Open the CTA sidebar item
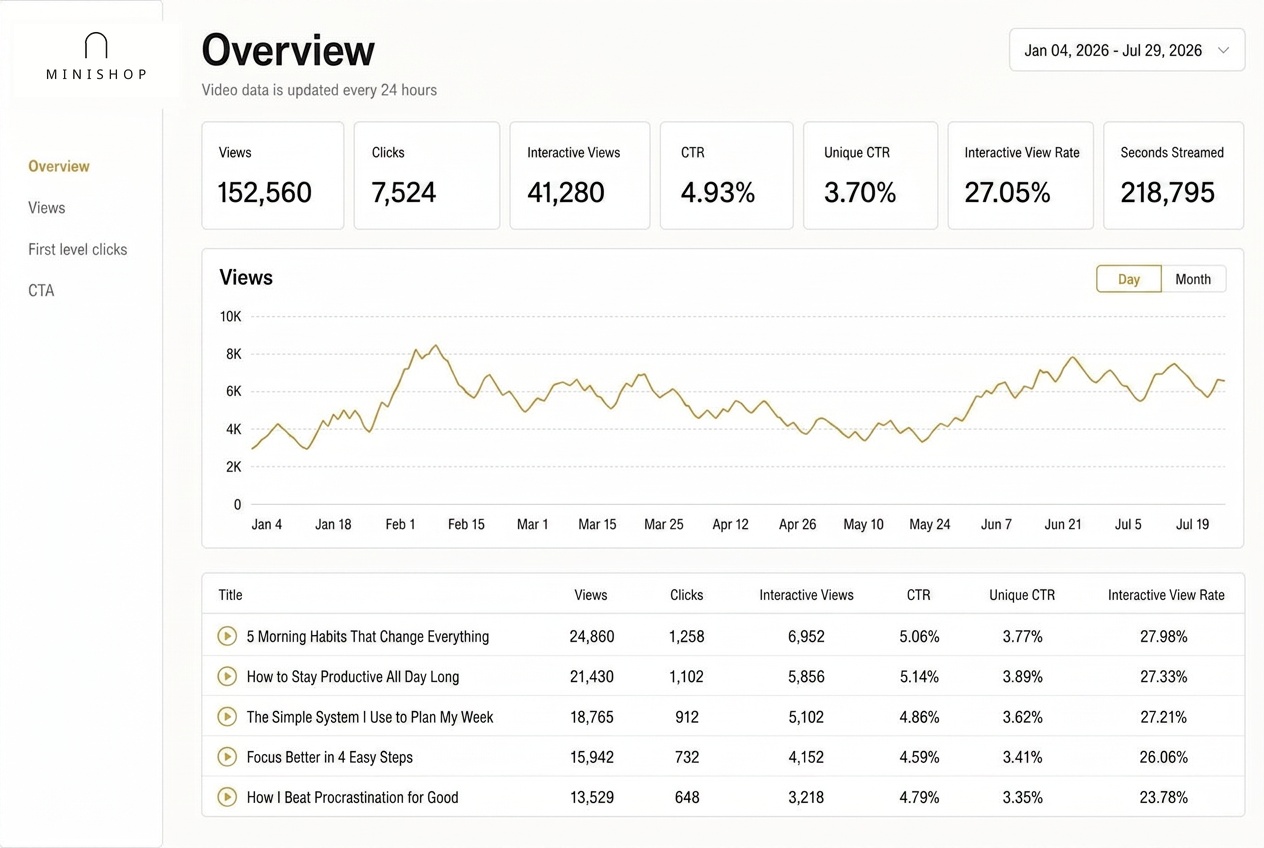Screen dimensions: 1264x848 coord(41,291)
